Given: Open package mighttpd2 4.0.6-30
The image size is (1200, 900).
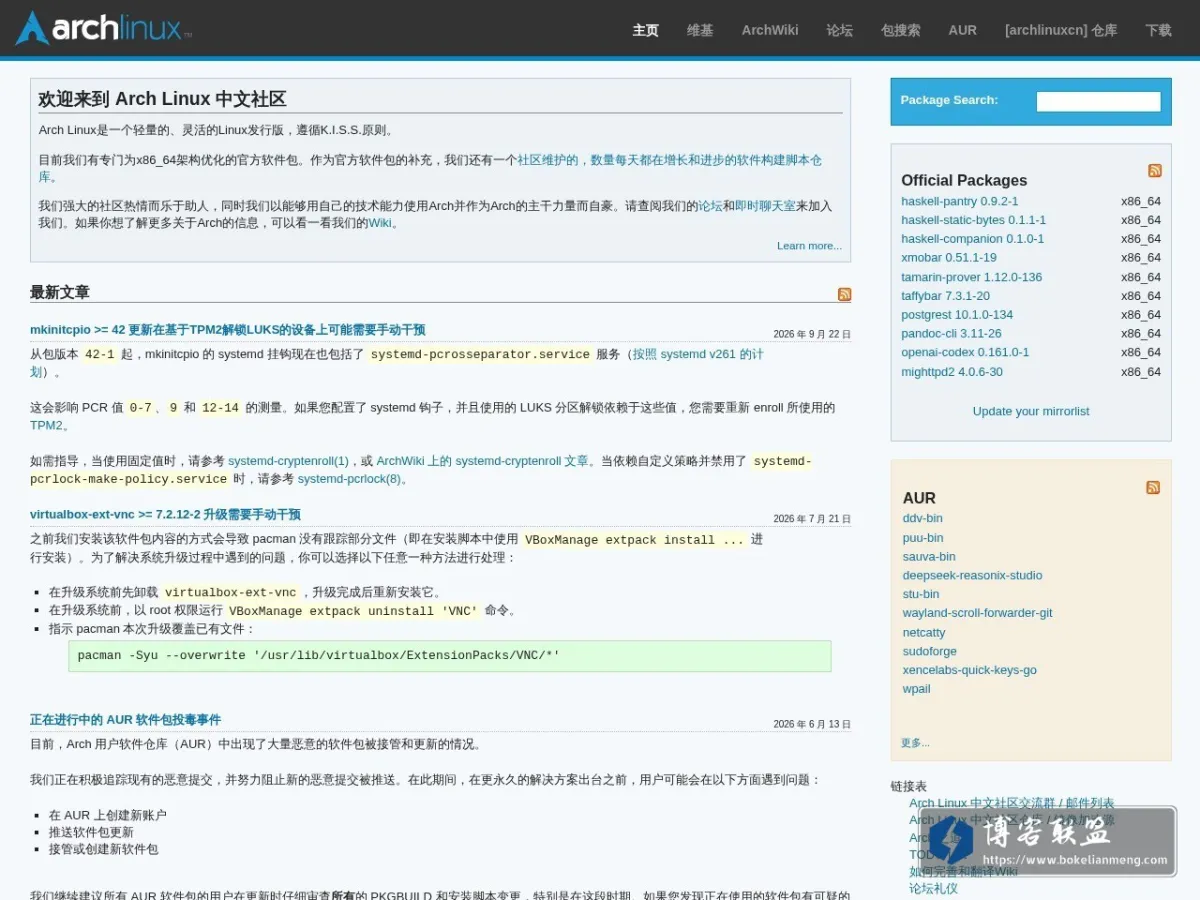Looking at the screenshot, I should (x=951, y=372).
